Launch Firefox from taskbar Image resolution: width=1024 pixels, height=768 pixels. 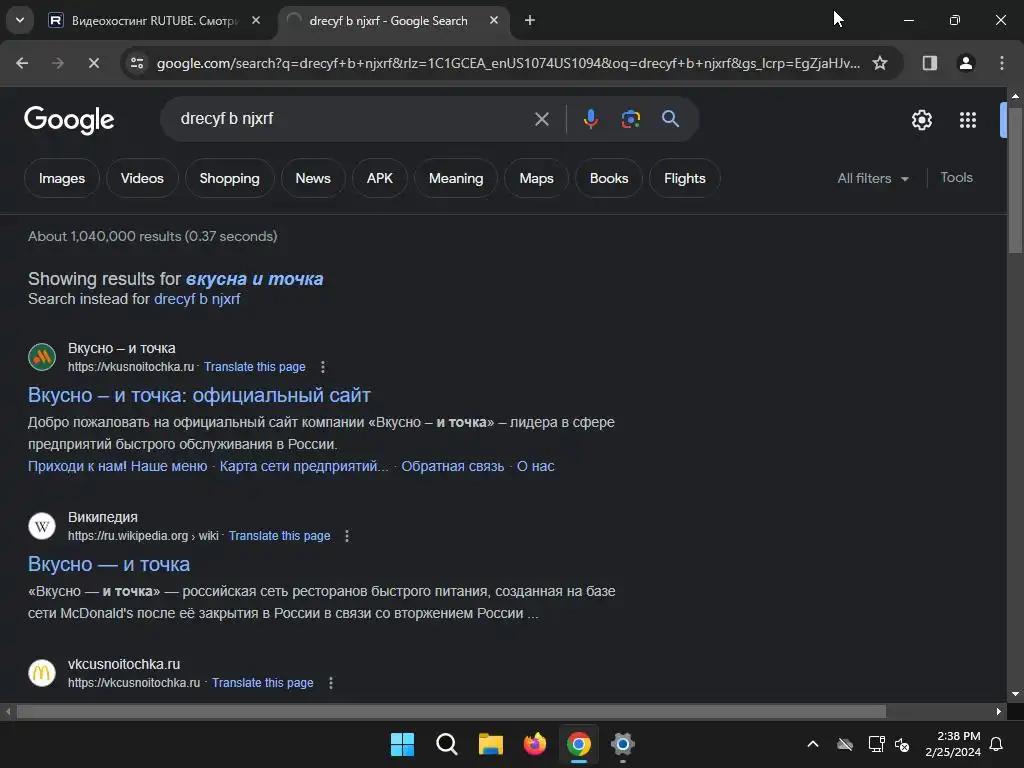point(535,744)
